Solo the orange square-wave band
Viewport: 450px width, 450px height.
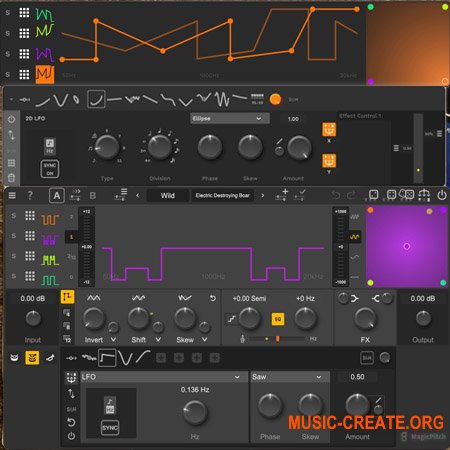[x=14, y=216]
